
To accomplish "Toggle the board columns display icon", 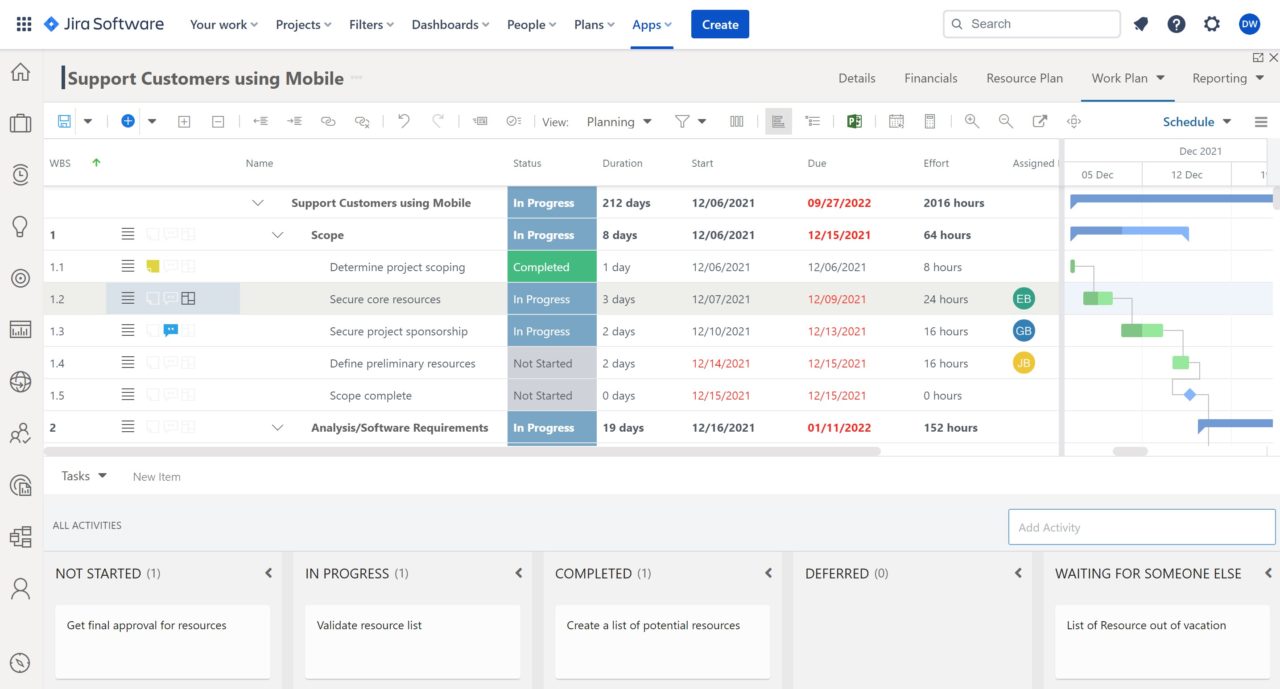I will (737, 121).
